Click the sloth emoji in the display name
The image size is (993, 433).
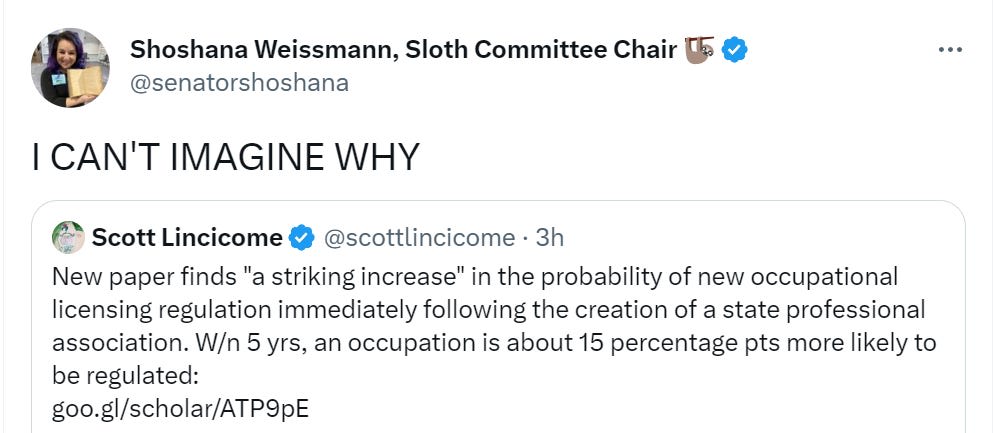(698, 49)
